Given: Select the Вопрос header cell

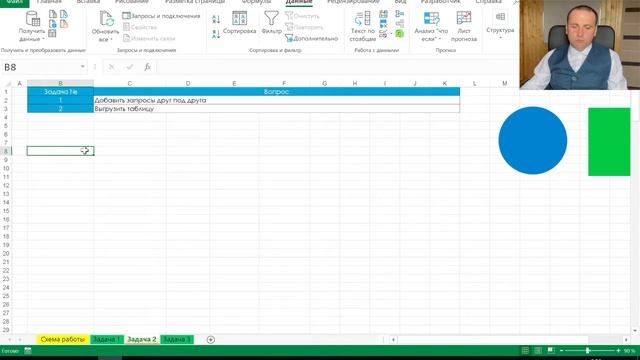Looking at the screenshot, I should (x=277, y=92).
